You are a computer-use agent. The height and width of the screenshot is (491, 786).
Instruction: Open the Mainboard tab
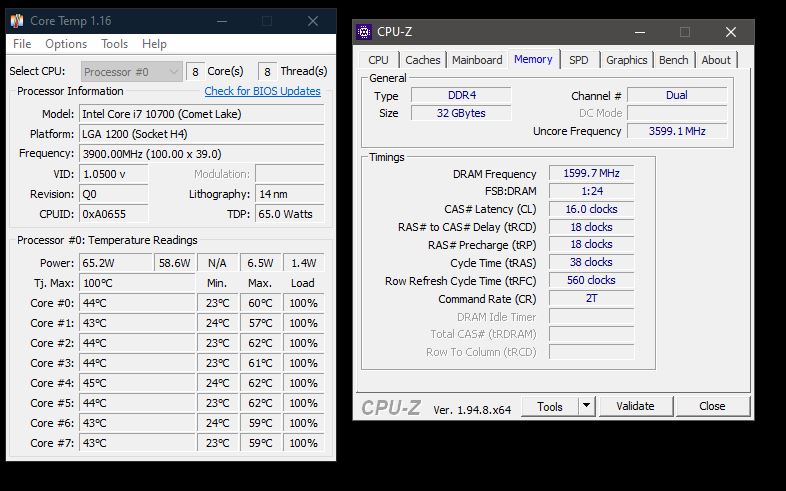pyautogui.click(x=477, y=60)
